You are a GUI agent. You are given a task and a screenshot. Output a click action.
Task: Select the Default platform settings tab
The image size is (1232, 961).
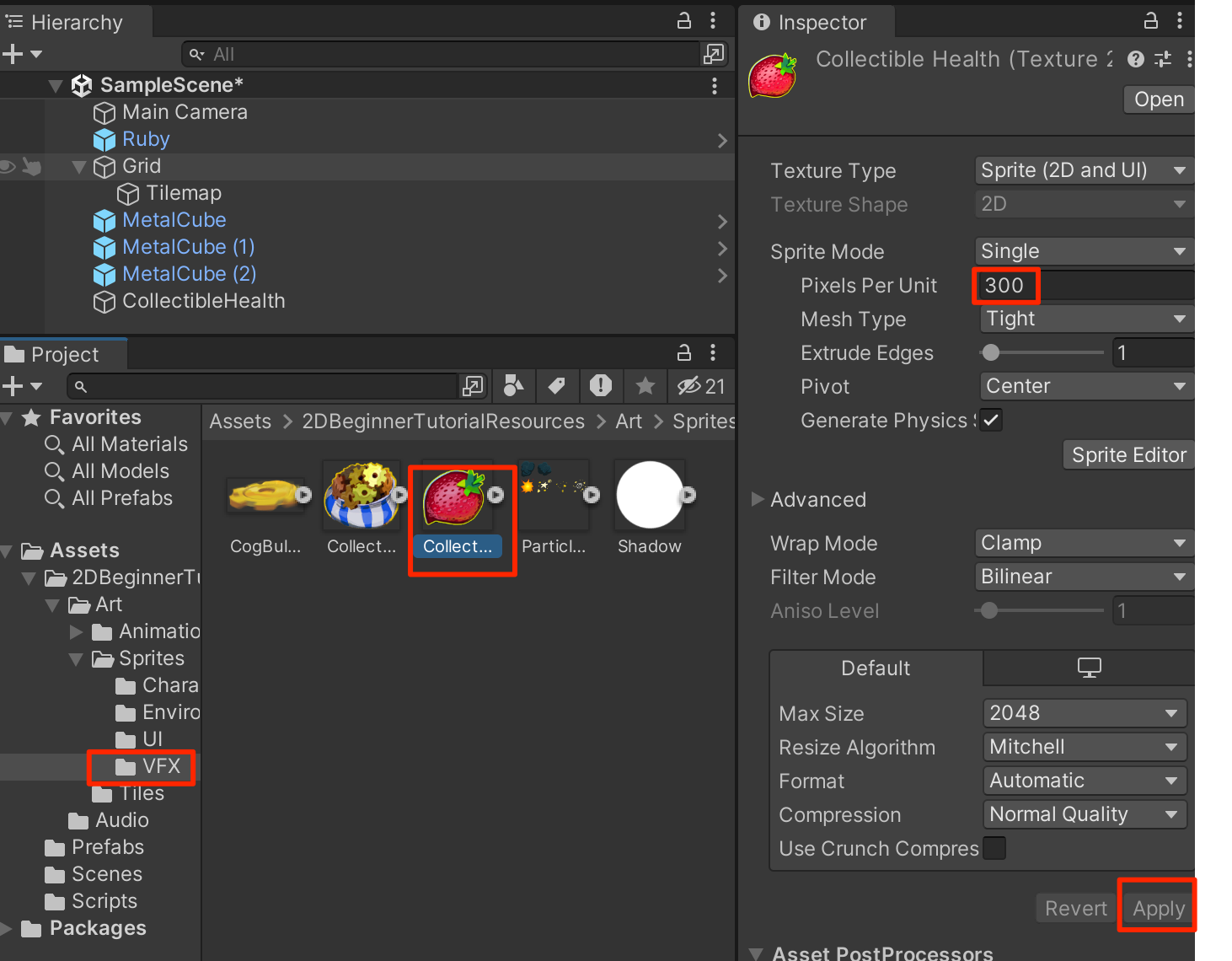coord(876,668)
